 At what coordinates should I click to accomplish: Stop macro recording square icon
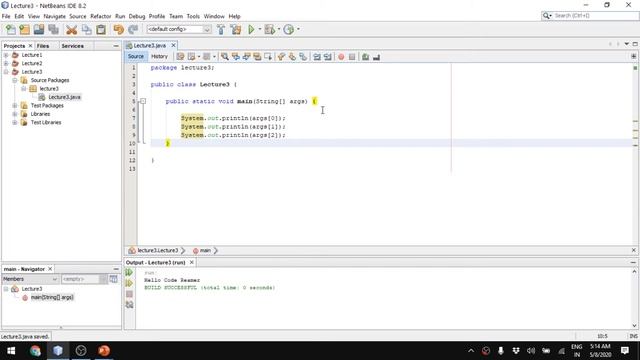352,57
